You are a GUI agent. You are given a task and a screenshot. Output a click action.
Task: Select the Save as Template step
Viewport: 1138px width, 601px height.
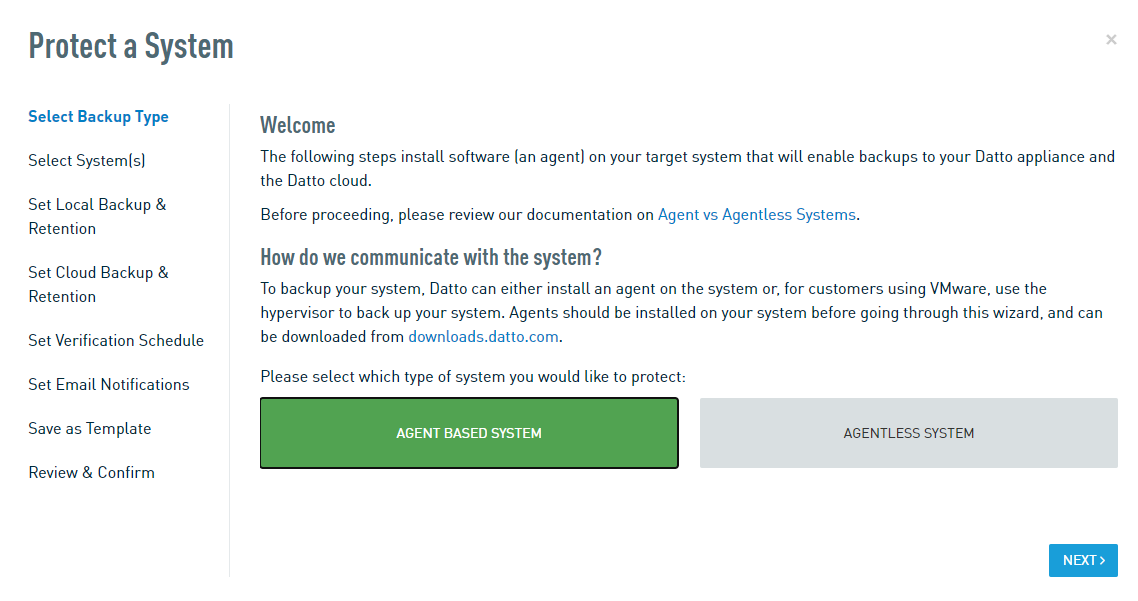[89, 428]
